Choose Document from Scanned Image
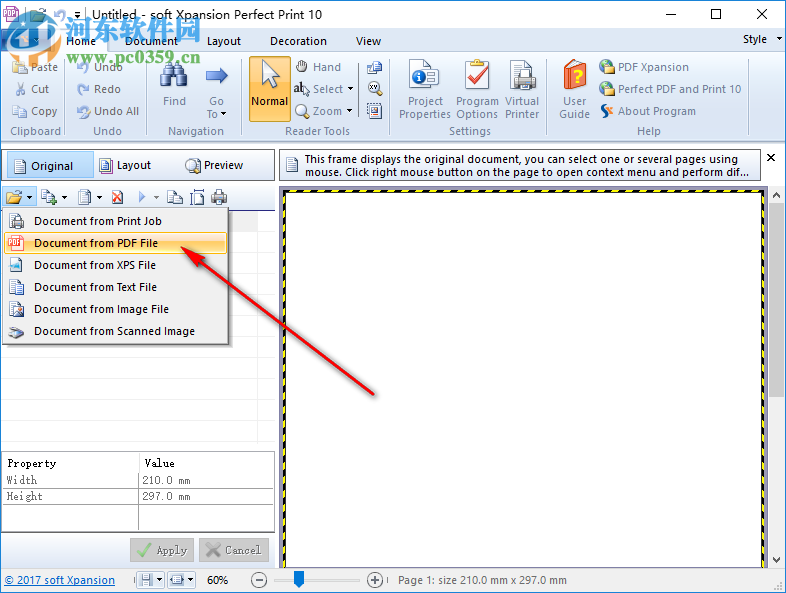The width and height of the screenshot is (786, 593). click(115, 331)
